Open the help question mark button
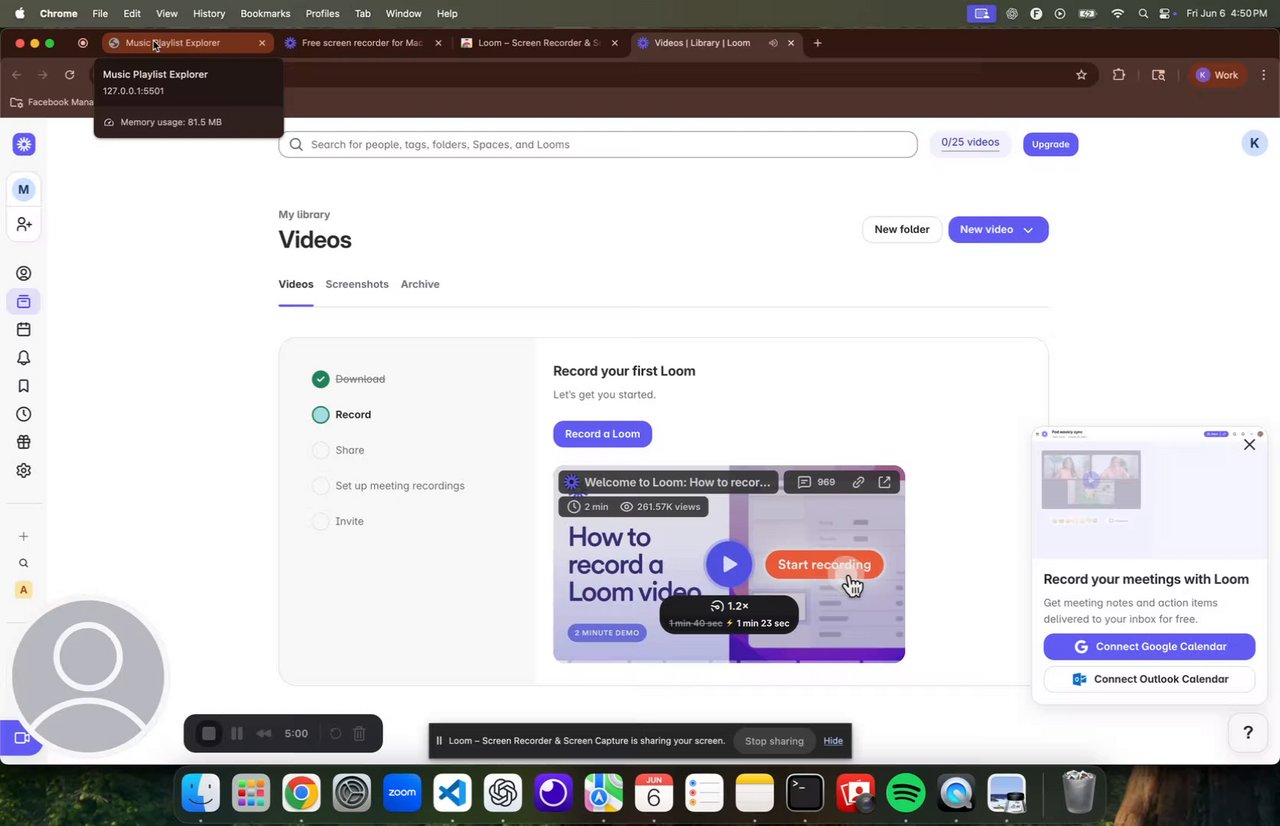The width and height of the screenshot is (1280, 826). click(x=1248, y=733)
